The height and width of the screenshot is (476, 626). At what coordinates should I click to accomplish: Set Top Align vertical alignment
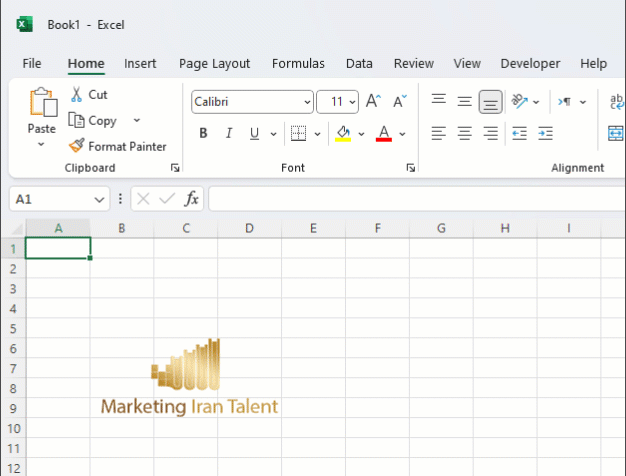point(439,100)
